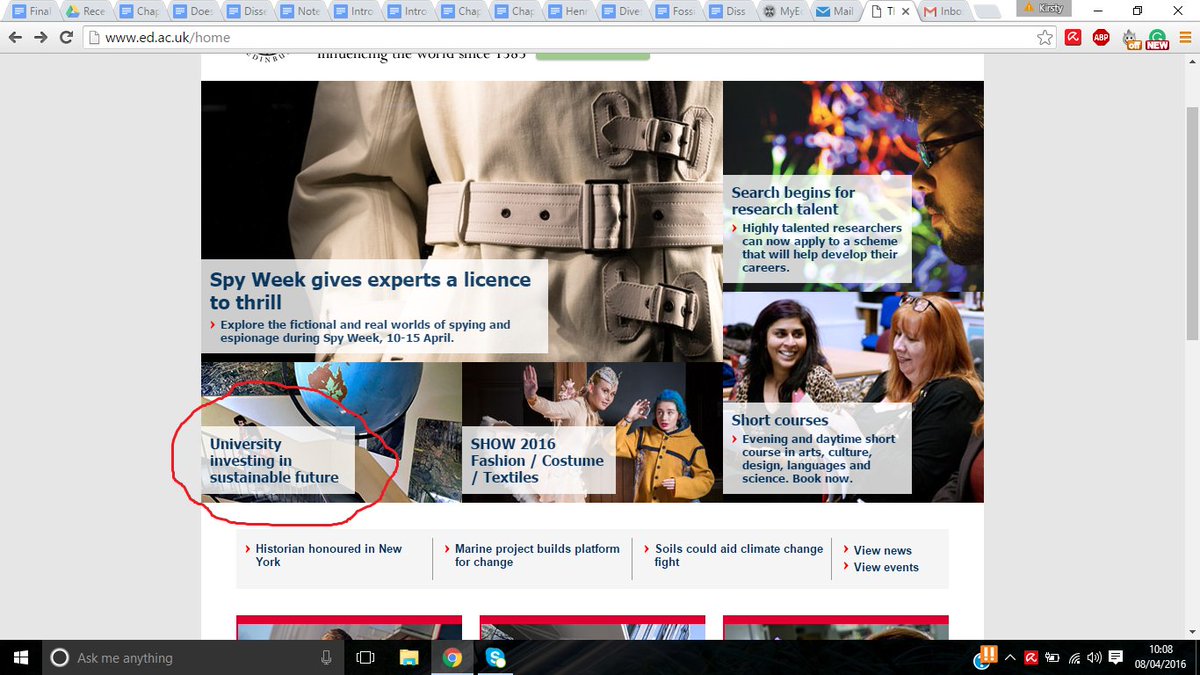This screenshot has height=675, width=1200.
Task: Open the Action Center notifications icon
Action: pyautogui.click(x=1116, y=657)
